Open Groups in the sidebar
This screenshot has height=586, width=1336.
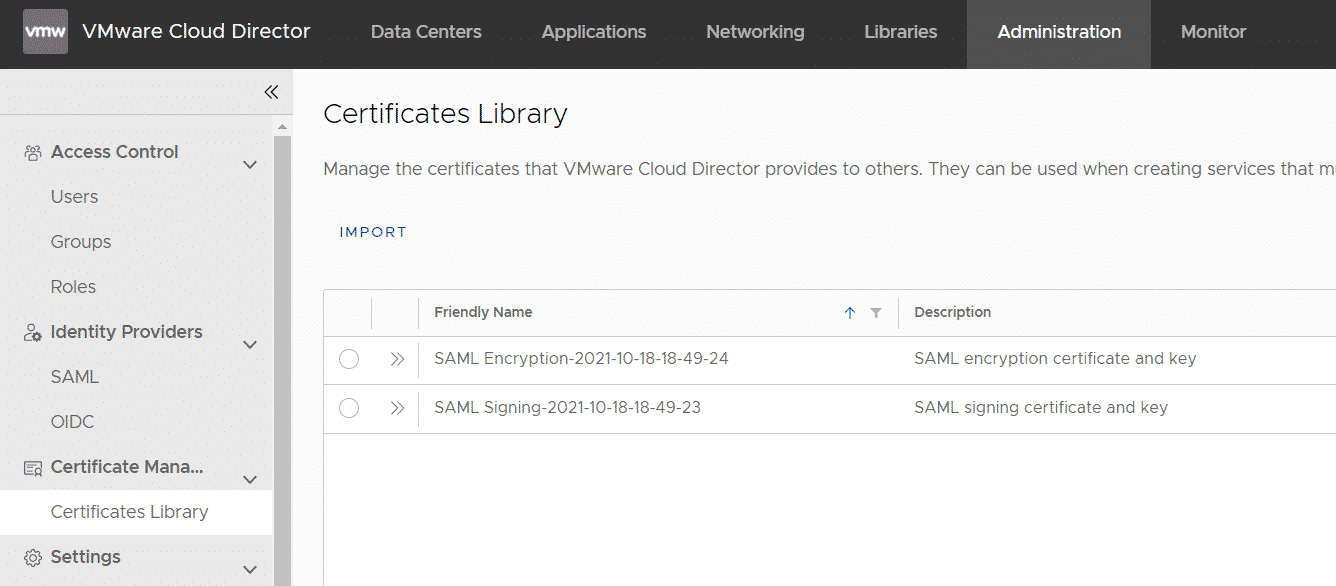[81, 242]
